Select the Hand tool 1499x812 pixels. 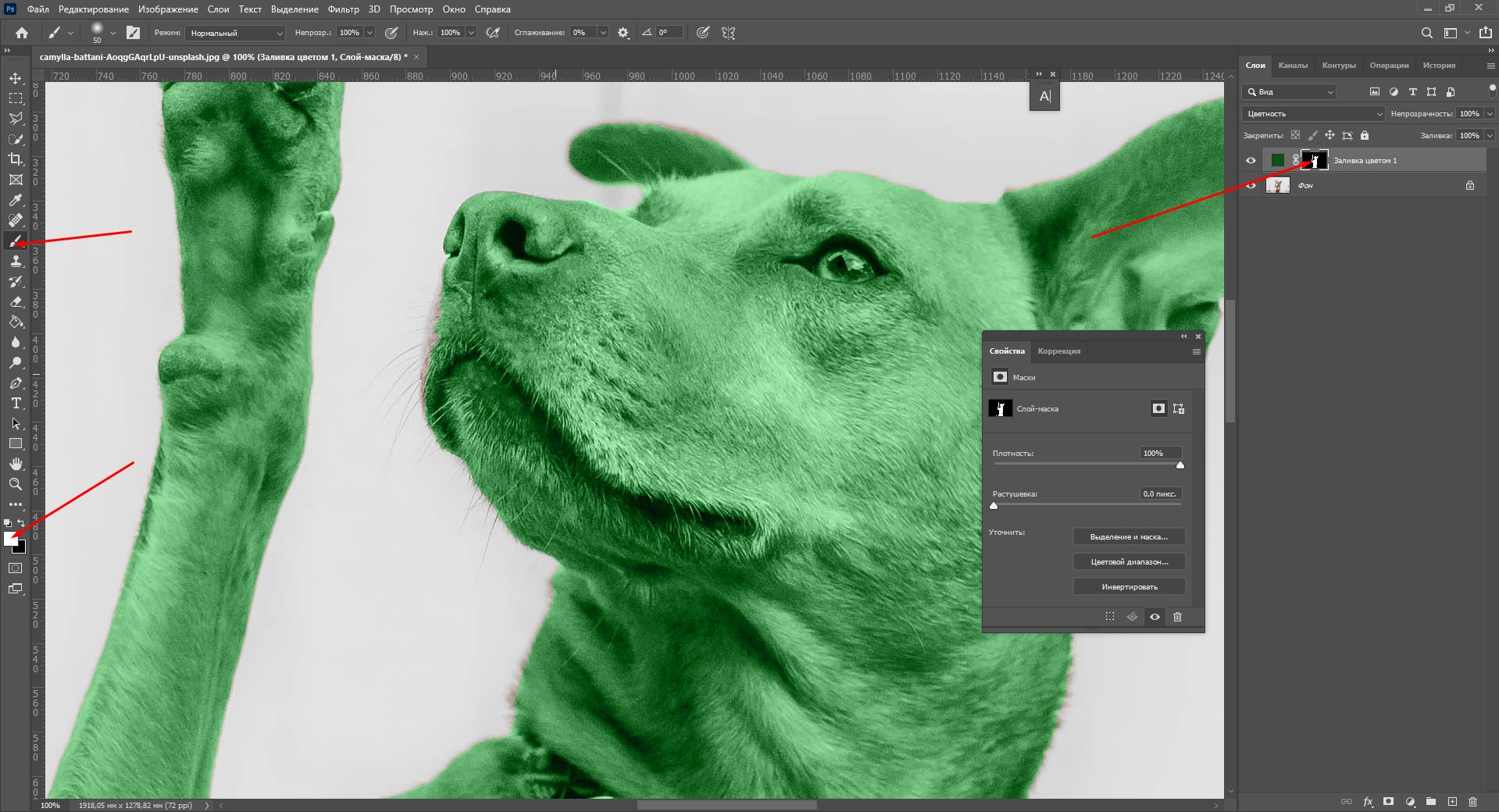click(16, 464)
